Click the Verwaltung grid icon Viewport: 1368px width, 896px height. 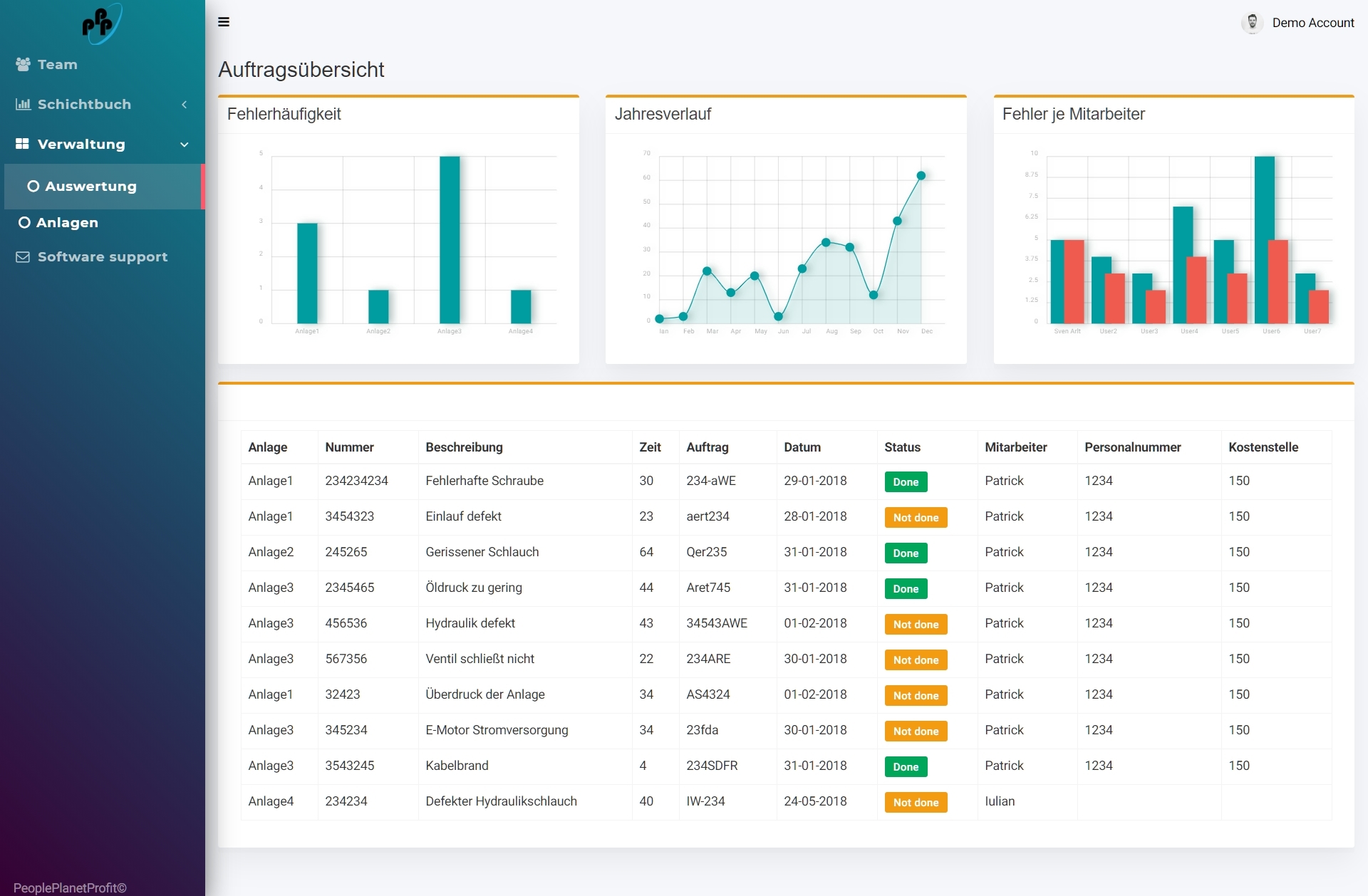pyautogui.click(x=23, y=144)
